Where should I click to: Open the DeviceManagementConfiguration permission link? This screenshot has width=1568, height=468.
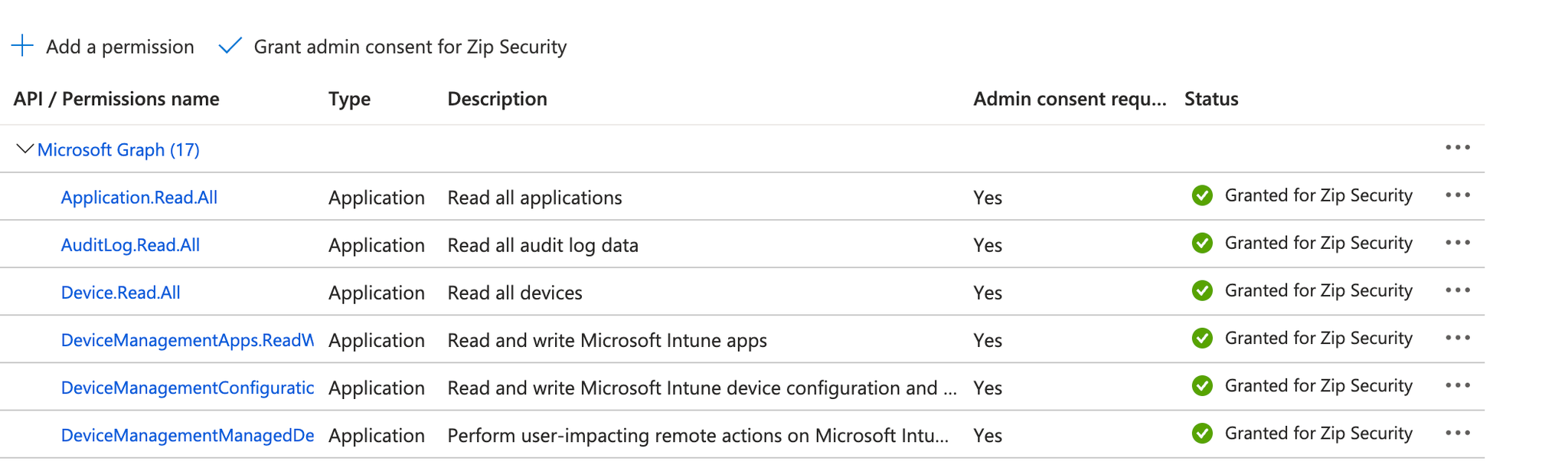[x=187, y=388]
